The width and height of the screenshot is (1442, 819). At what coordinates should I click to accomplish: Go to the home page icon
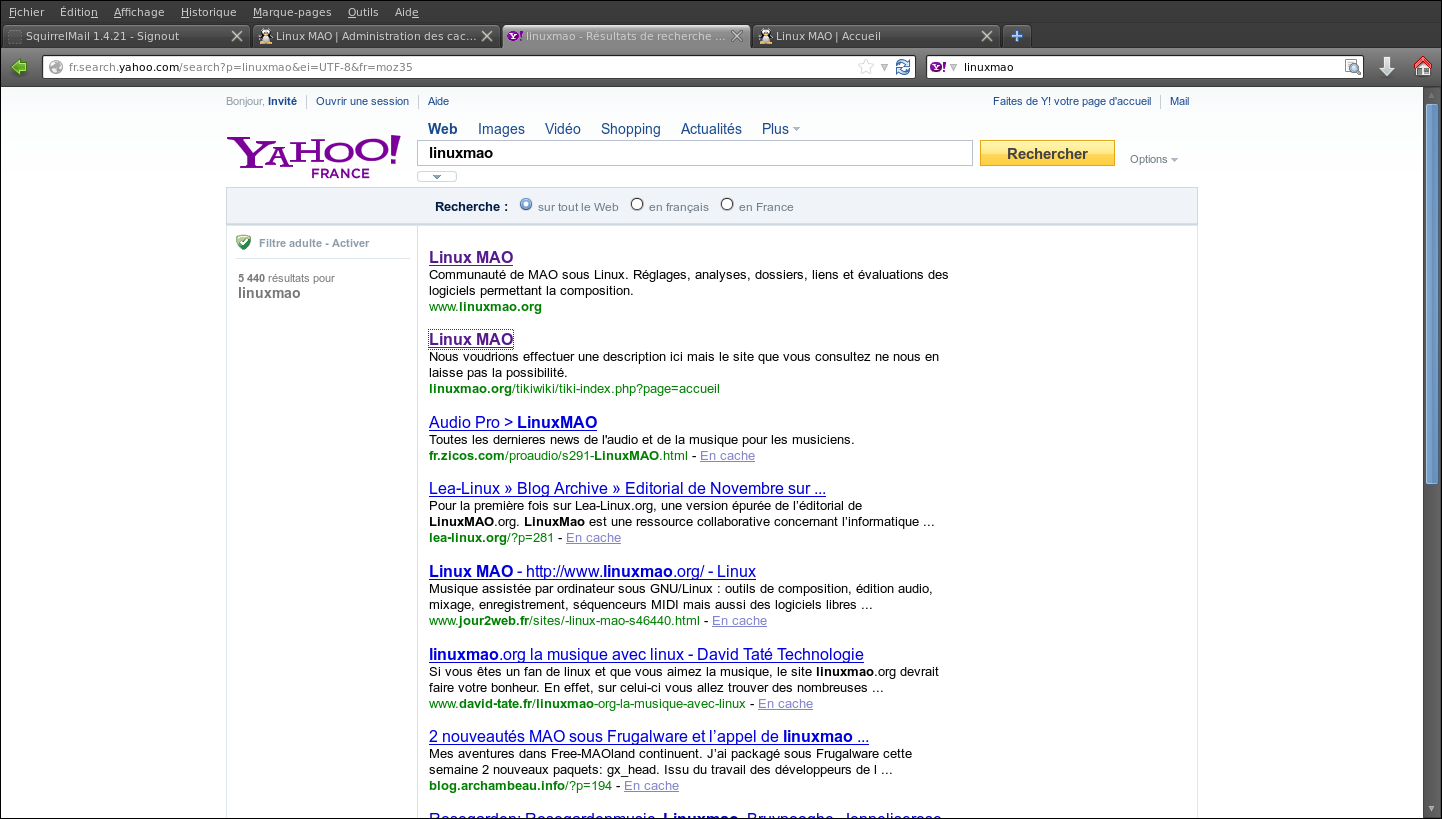point(1422,67)
